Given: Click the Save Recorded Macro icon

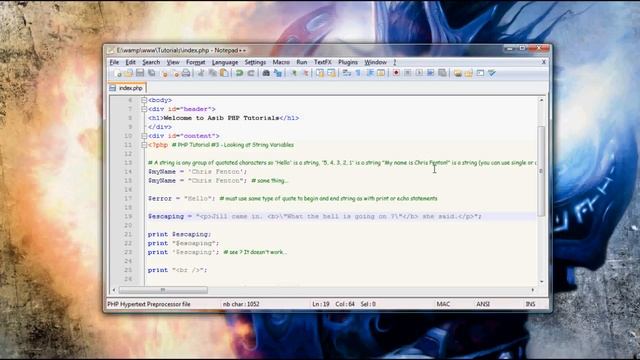Looking at the screenshot, I should coord(442,73).
